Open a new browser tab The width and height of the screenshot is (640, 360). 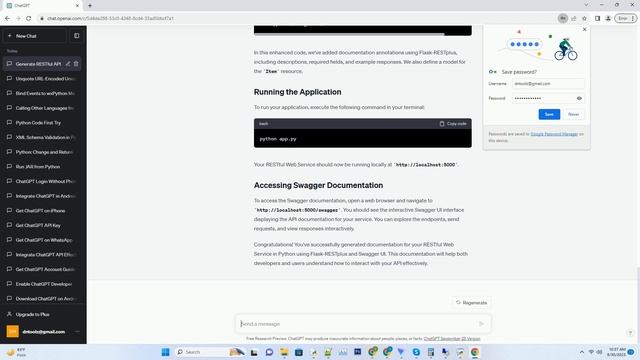tap(90, 6)
